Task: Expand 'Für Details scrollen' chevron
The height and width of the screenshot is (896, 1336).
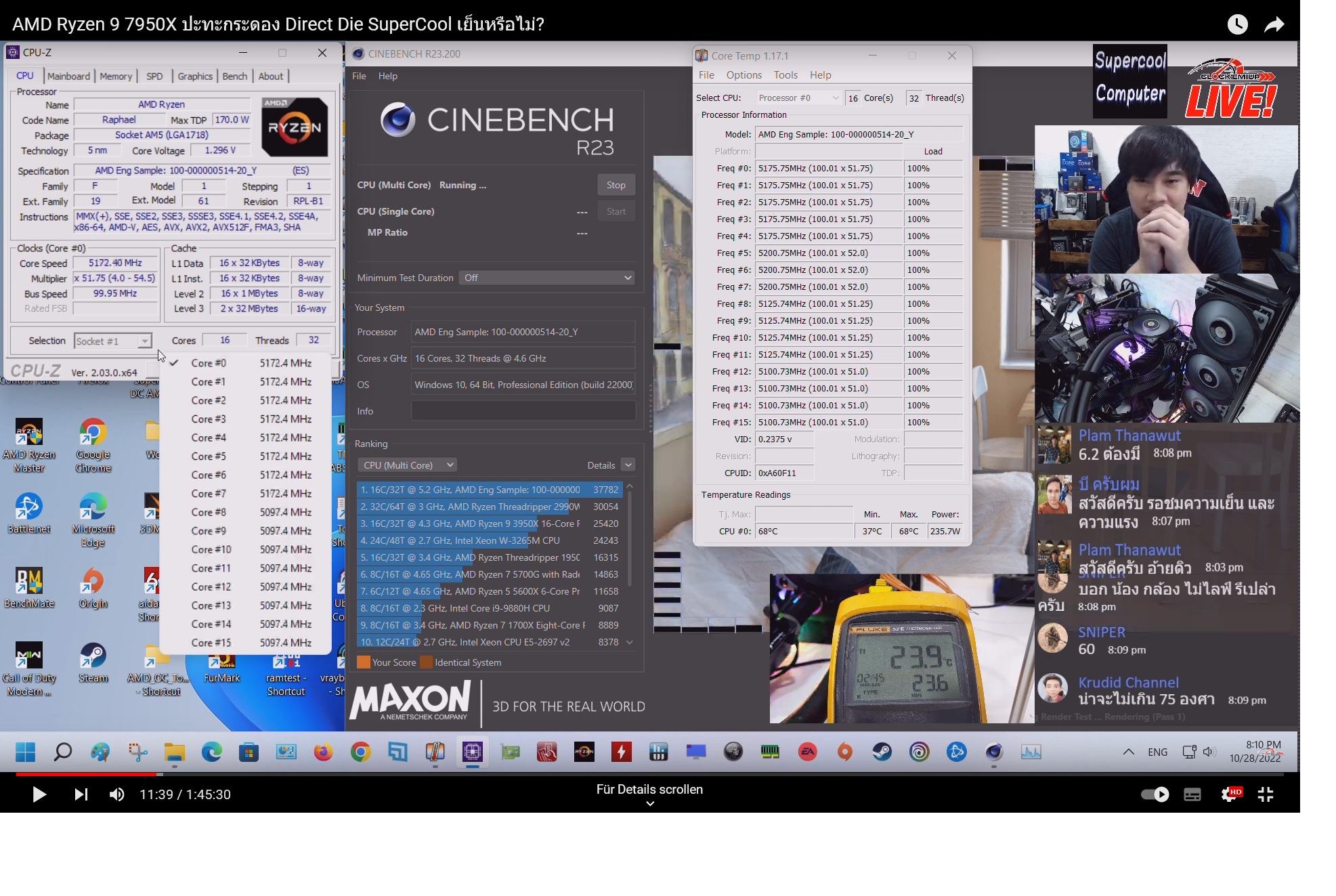Action: click(x=650, y=804)
